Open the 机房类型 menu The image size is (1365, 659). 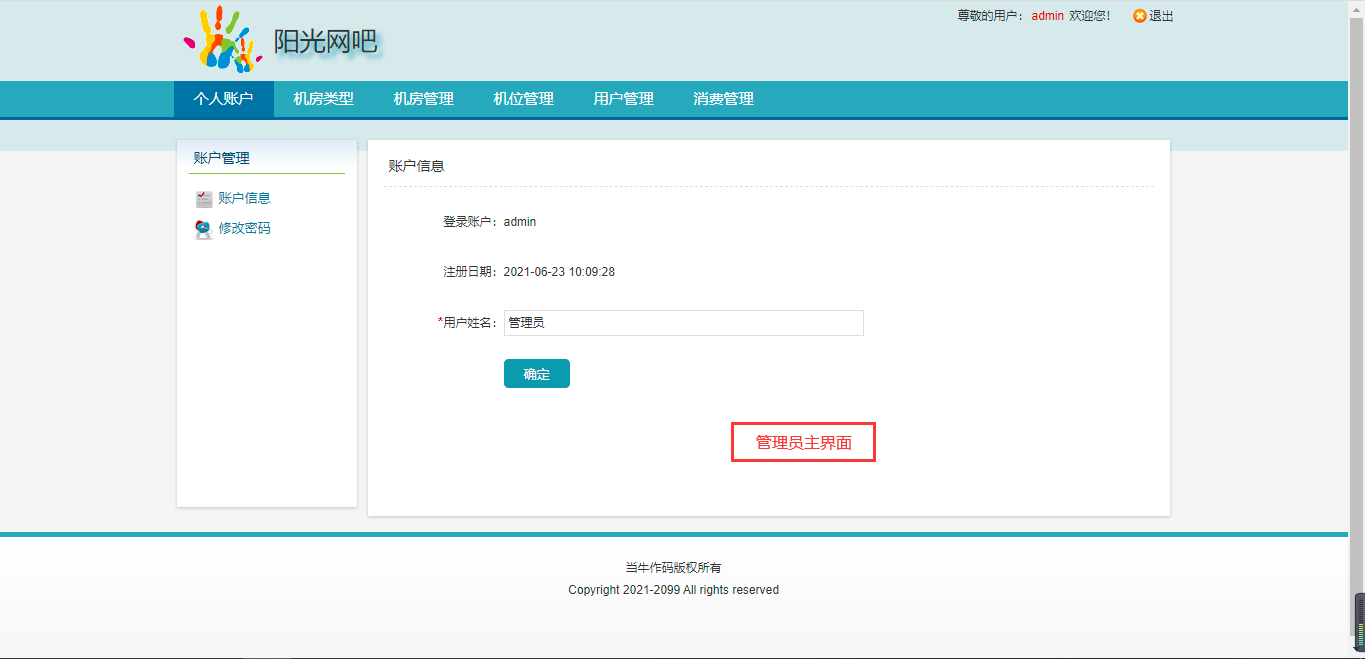pyautogui.click(x=324, y=99)
